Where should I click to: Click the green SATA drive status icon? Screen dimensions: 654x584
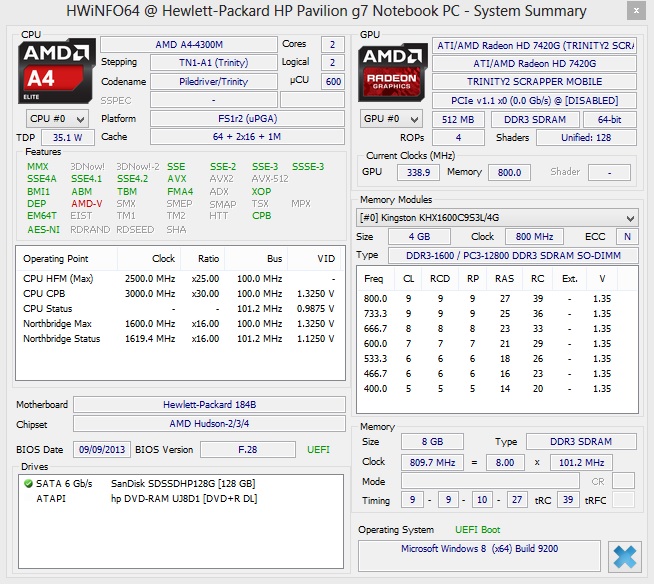click(x=28, y=483)
